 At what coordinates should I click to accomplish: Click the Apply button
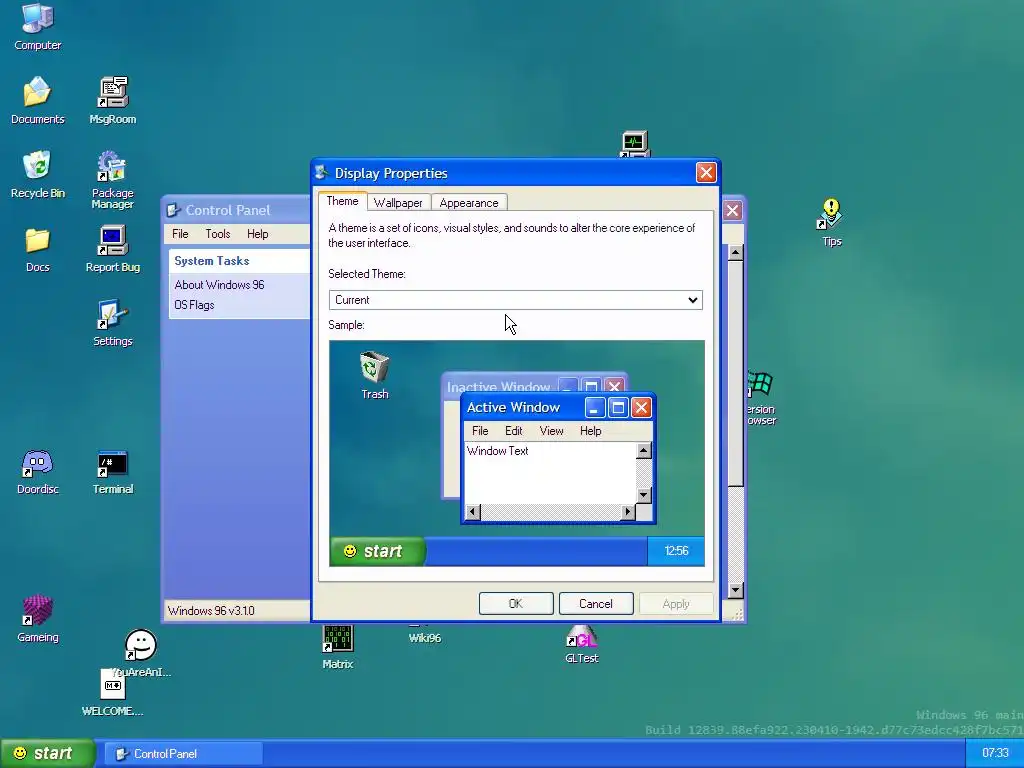[676, 603]
